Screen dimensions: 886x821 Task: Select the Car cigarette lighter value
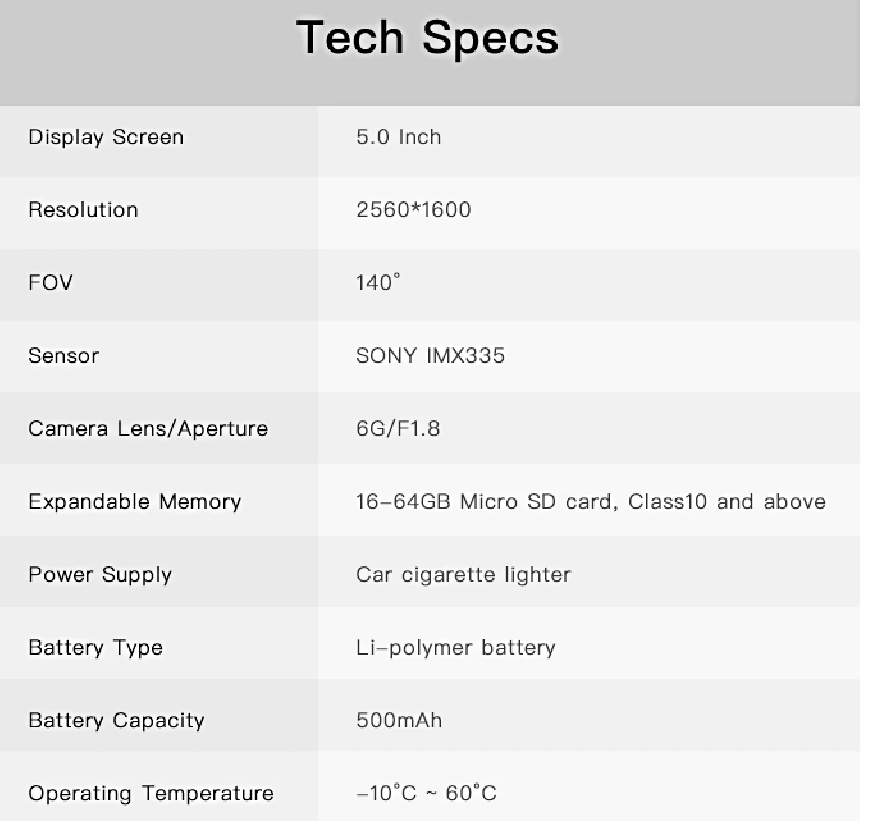(463, 575)
